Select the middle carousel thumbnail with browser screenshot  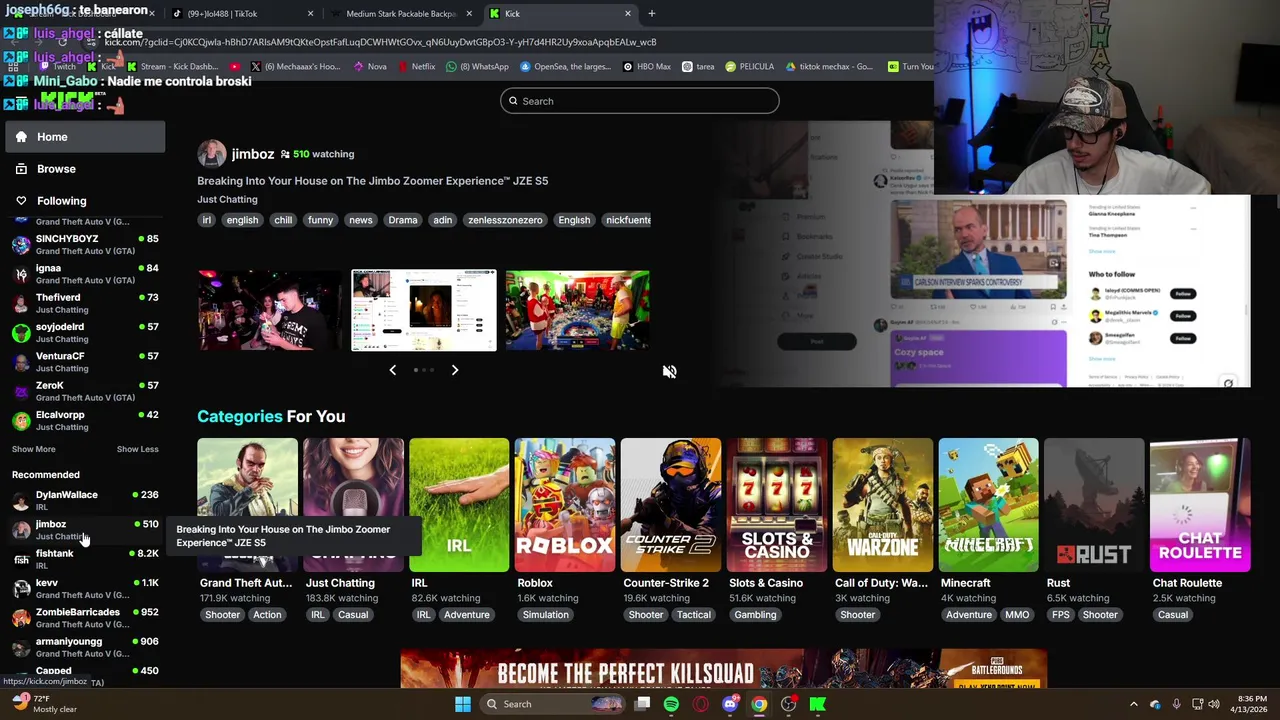[424, 310]
